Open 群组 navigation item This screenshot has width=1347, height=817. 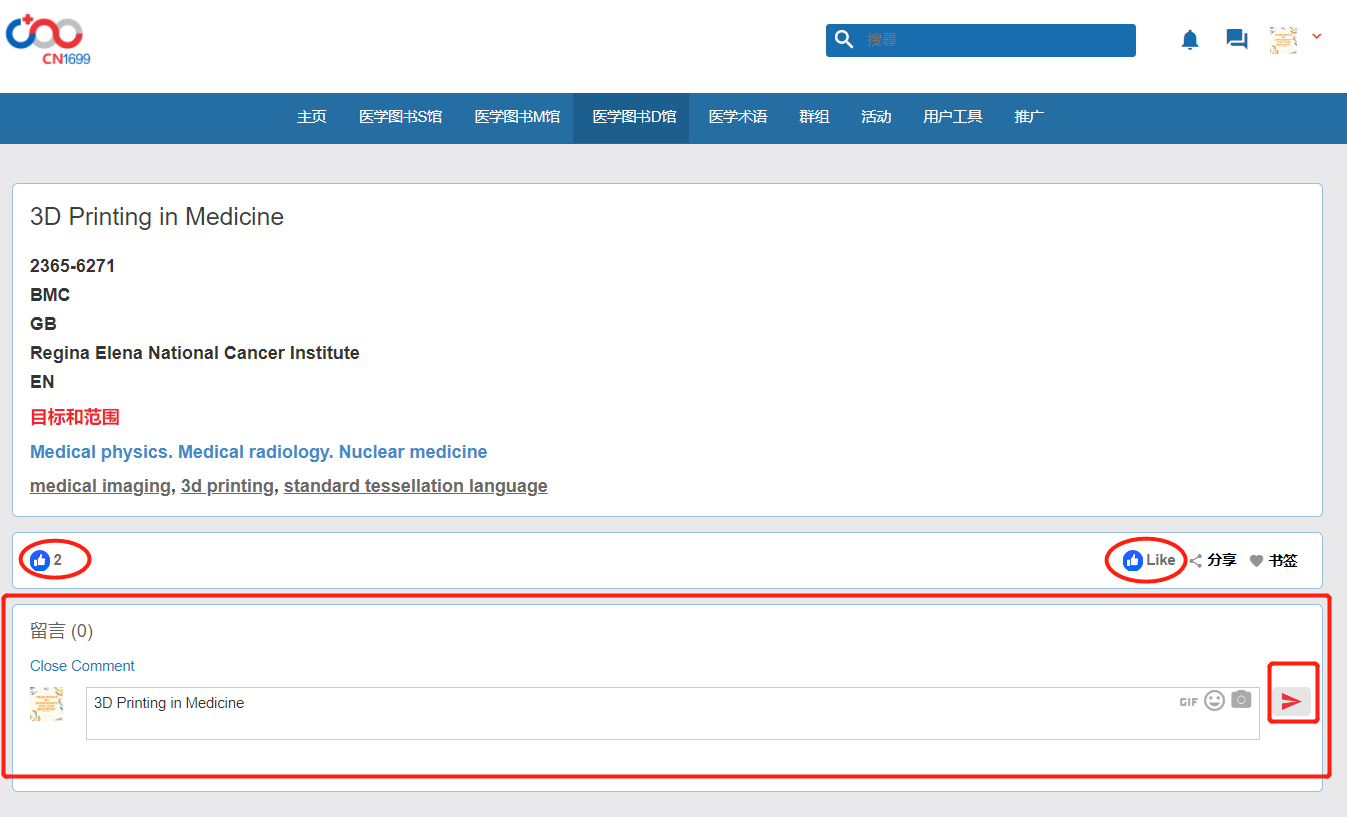814,117
